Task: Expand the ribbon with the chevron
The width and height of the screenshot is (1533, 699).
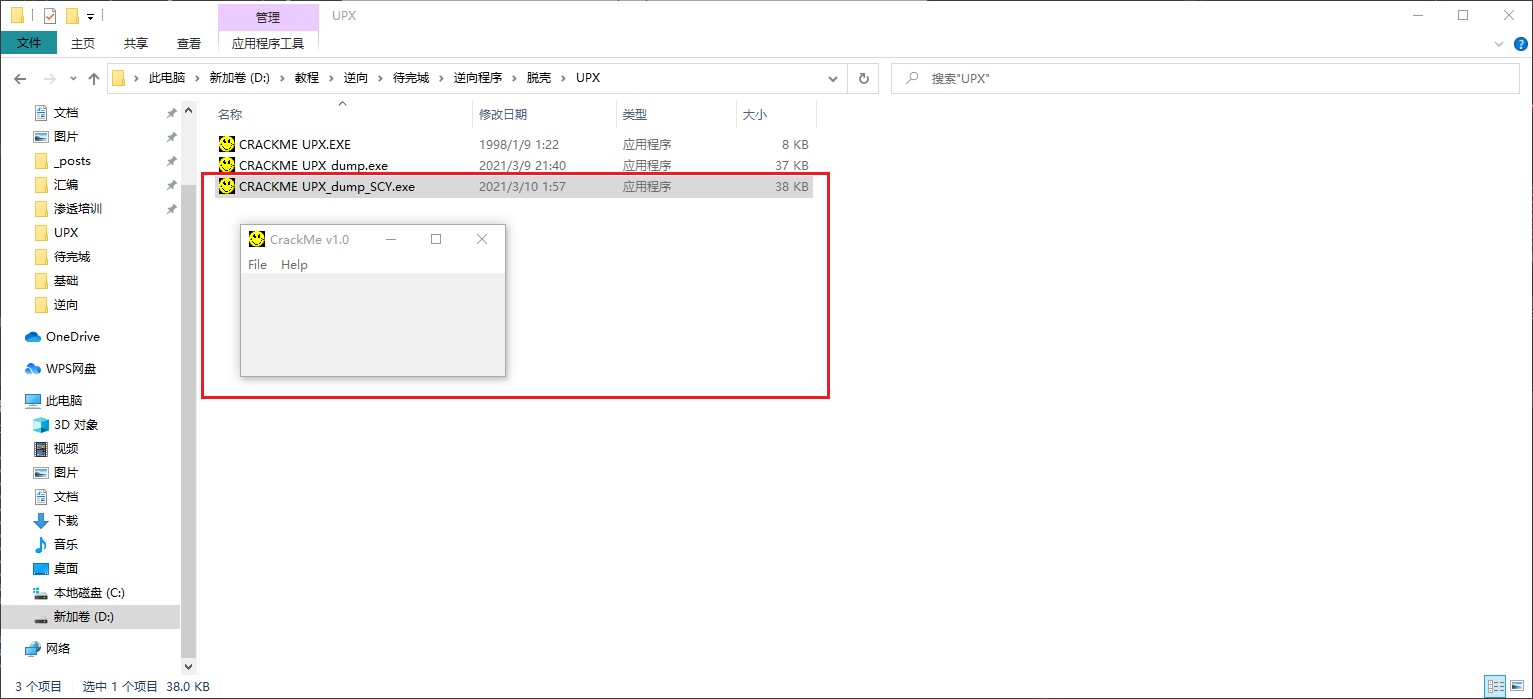Action: [1498, 43]
